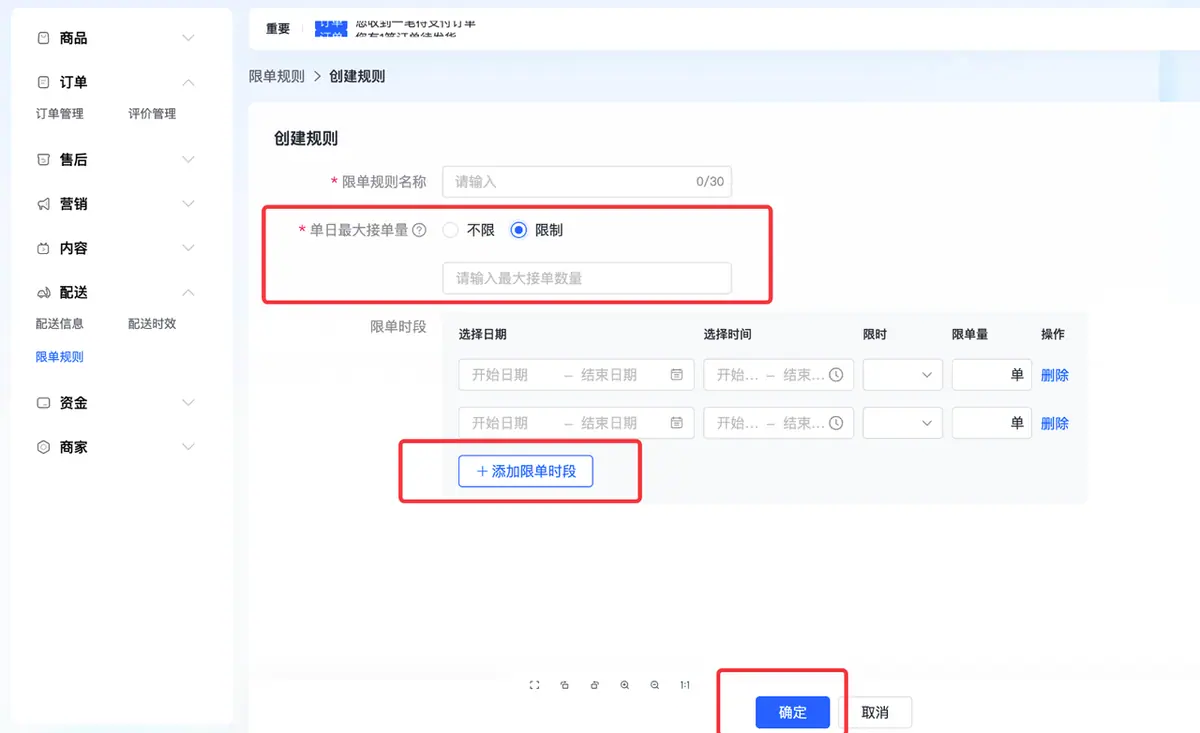Click the 添加限单时段 button

[526, 471]
